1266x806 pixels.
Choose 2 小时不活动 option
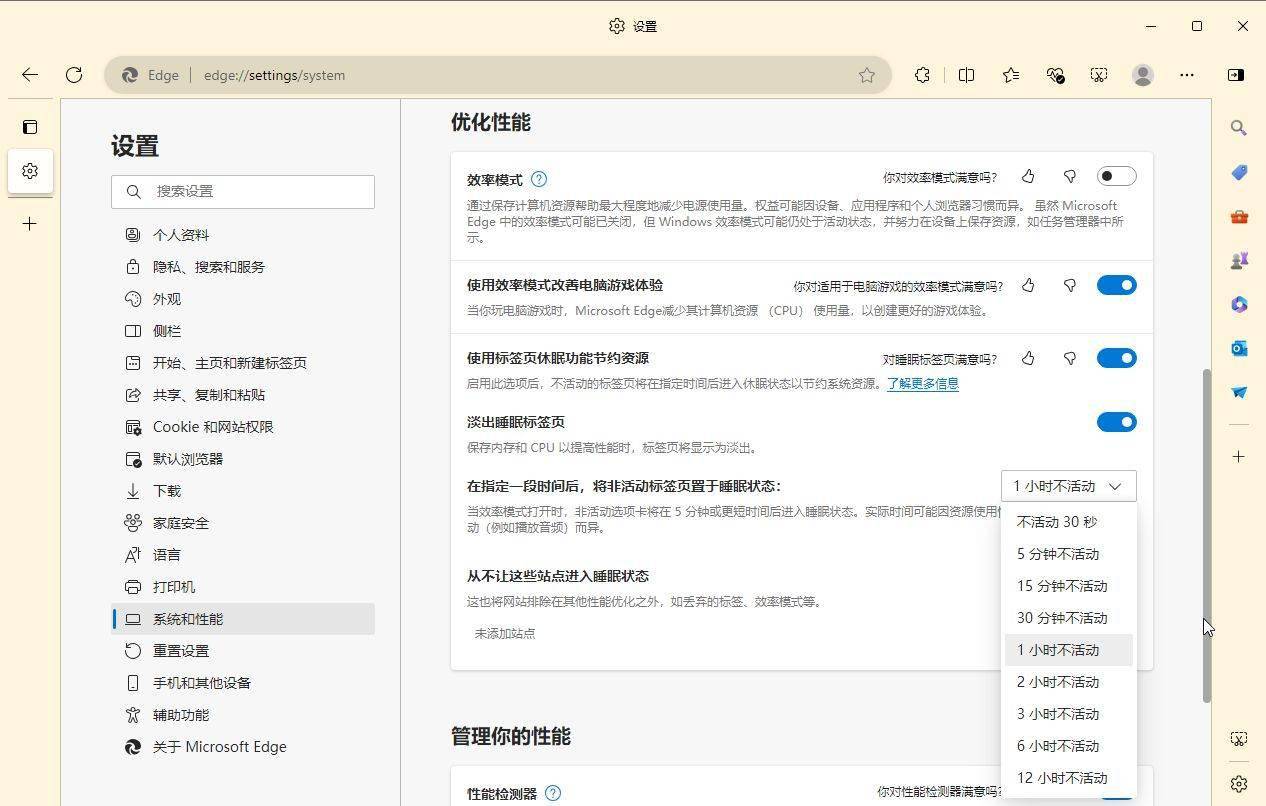pos(1068,682)
